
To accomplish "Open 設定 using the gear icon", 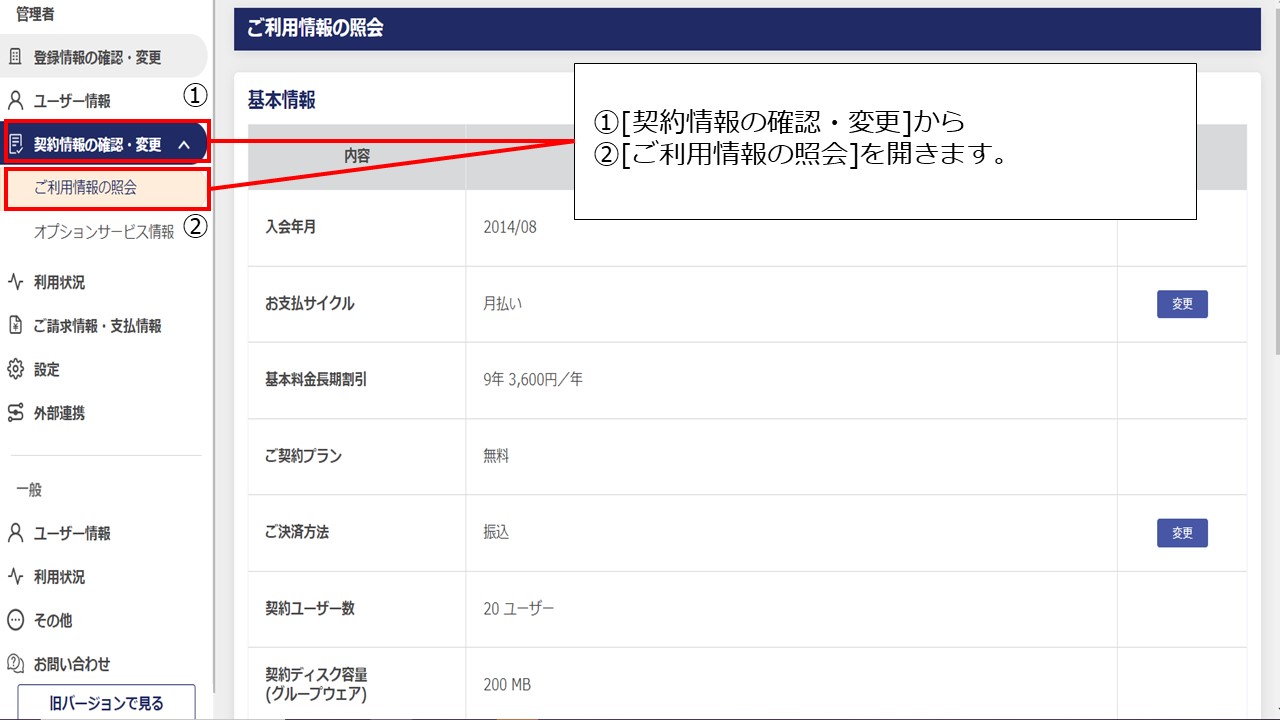I will pos(18,369).
